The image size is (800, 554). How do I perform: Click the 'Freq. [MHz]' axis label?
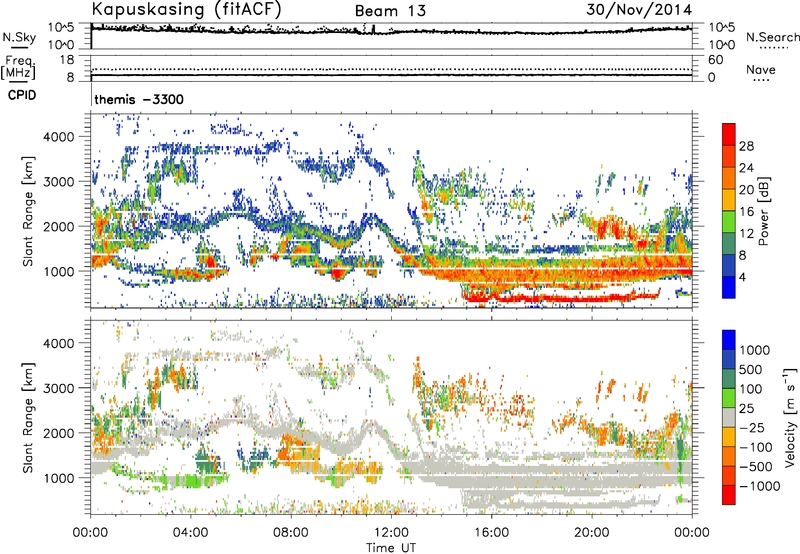(x=18, y=67)
